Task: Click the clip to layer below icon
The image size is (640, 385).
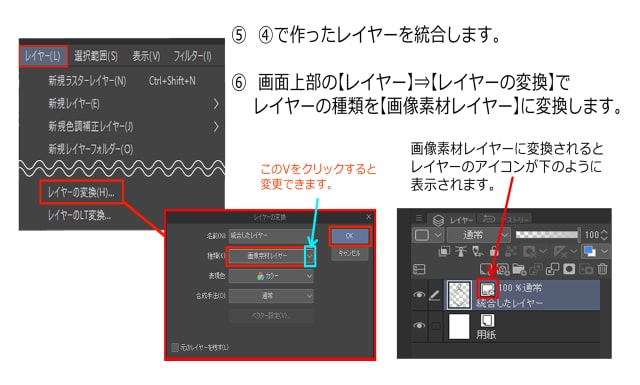Action: pos(444,251)
